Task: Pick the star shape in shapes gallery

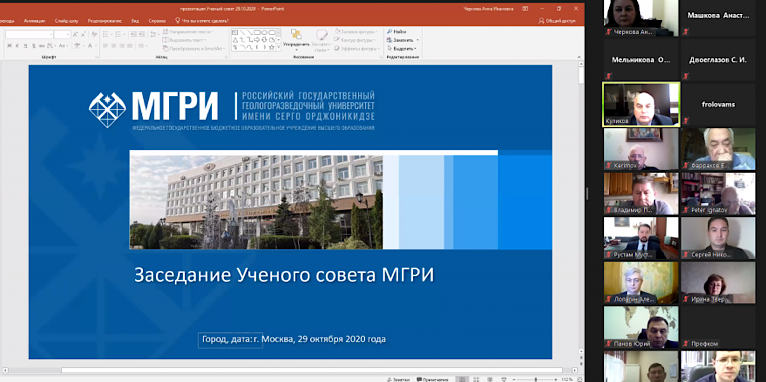Action: tap(272, 47)
